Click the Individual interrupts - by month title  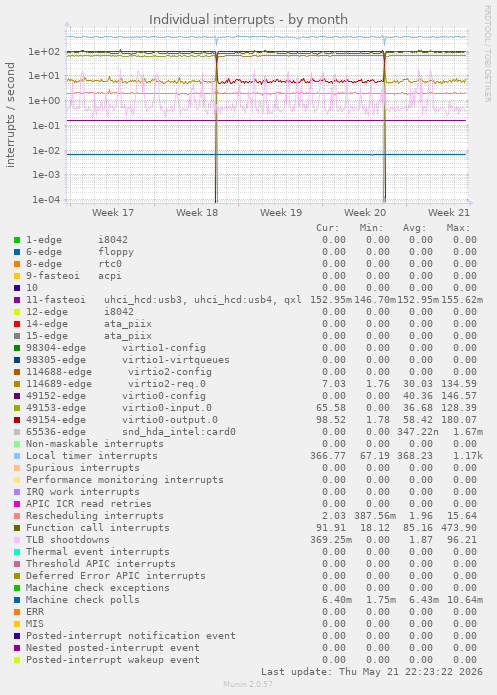point(248,20)
